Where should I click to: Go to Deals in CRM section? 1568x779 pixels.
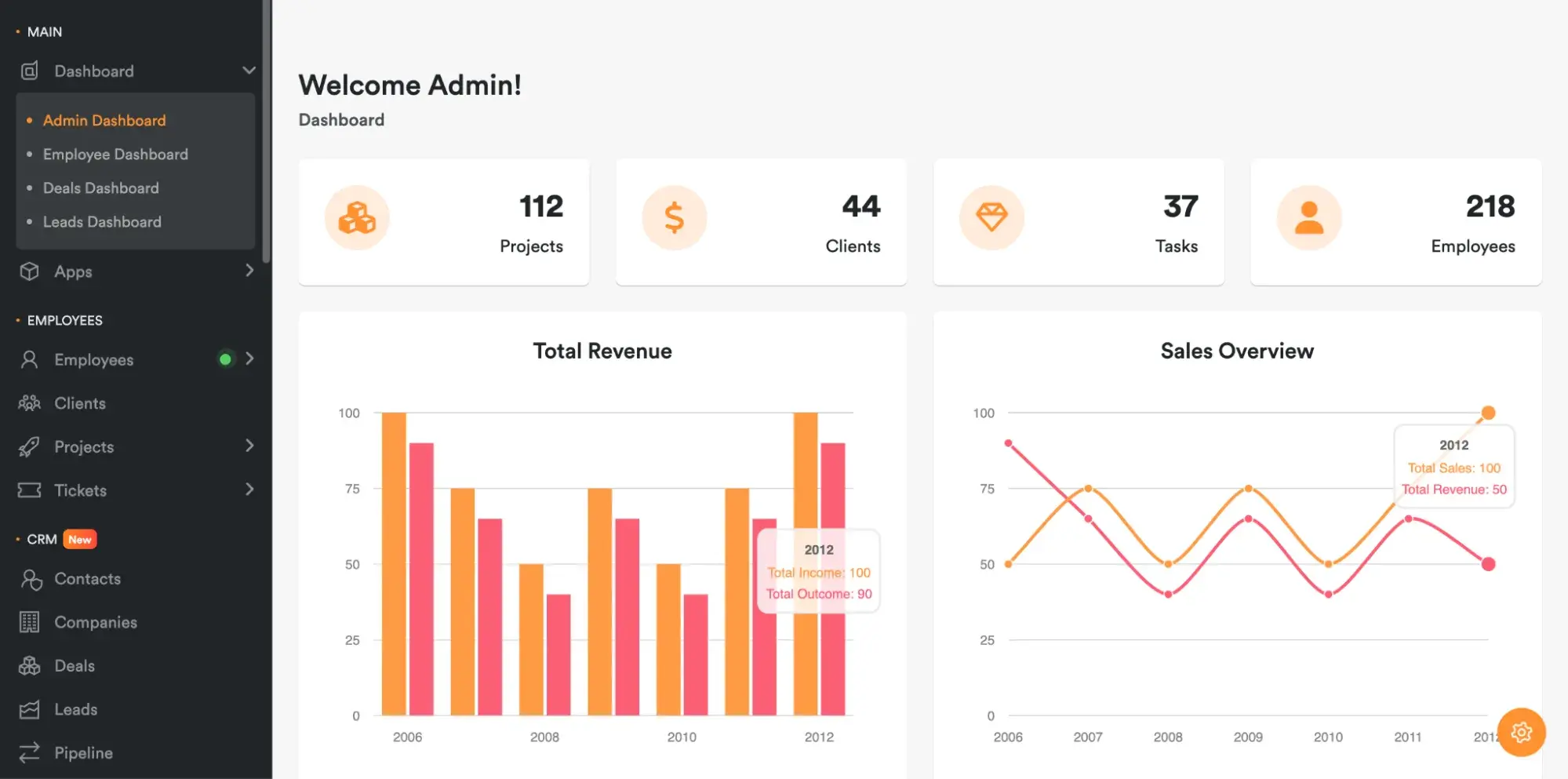coord(75,666)
